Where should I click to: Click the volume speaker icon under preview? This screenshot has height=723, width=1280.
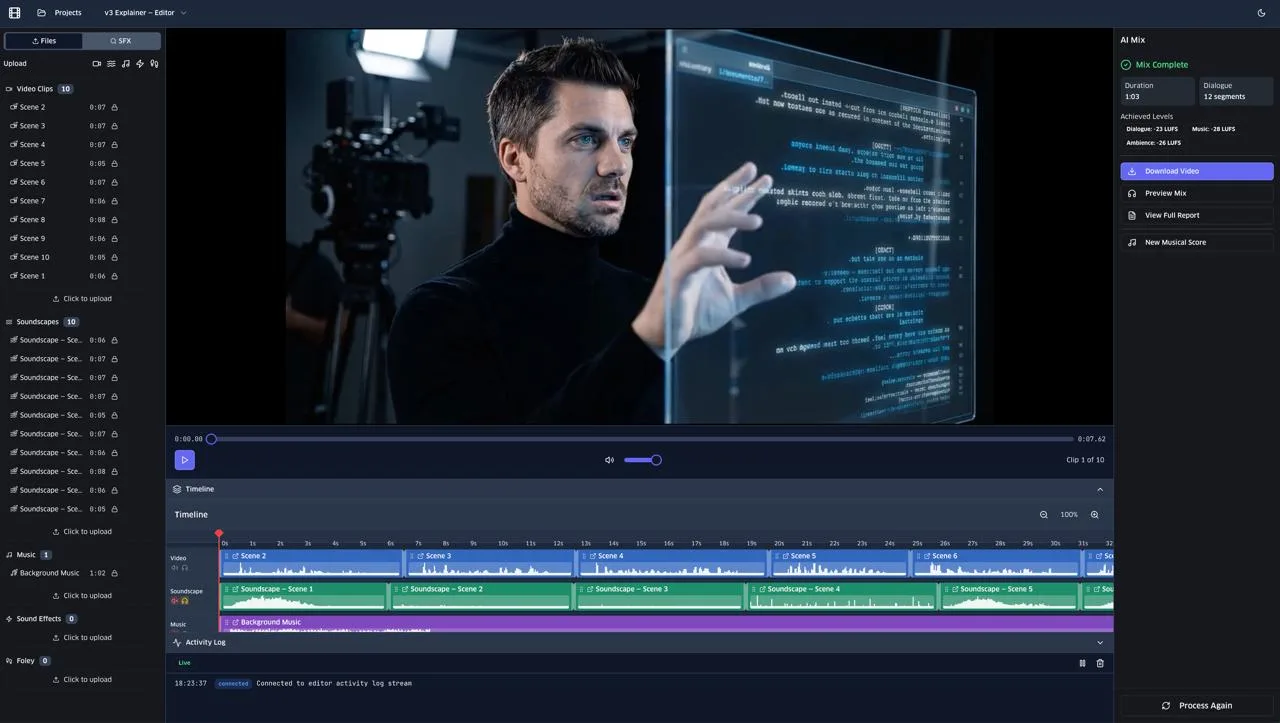[x=609, y=460]
